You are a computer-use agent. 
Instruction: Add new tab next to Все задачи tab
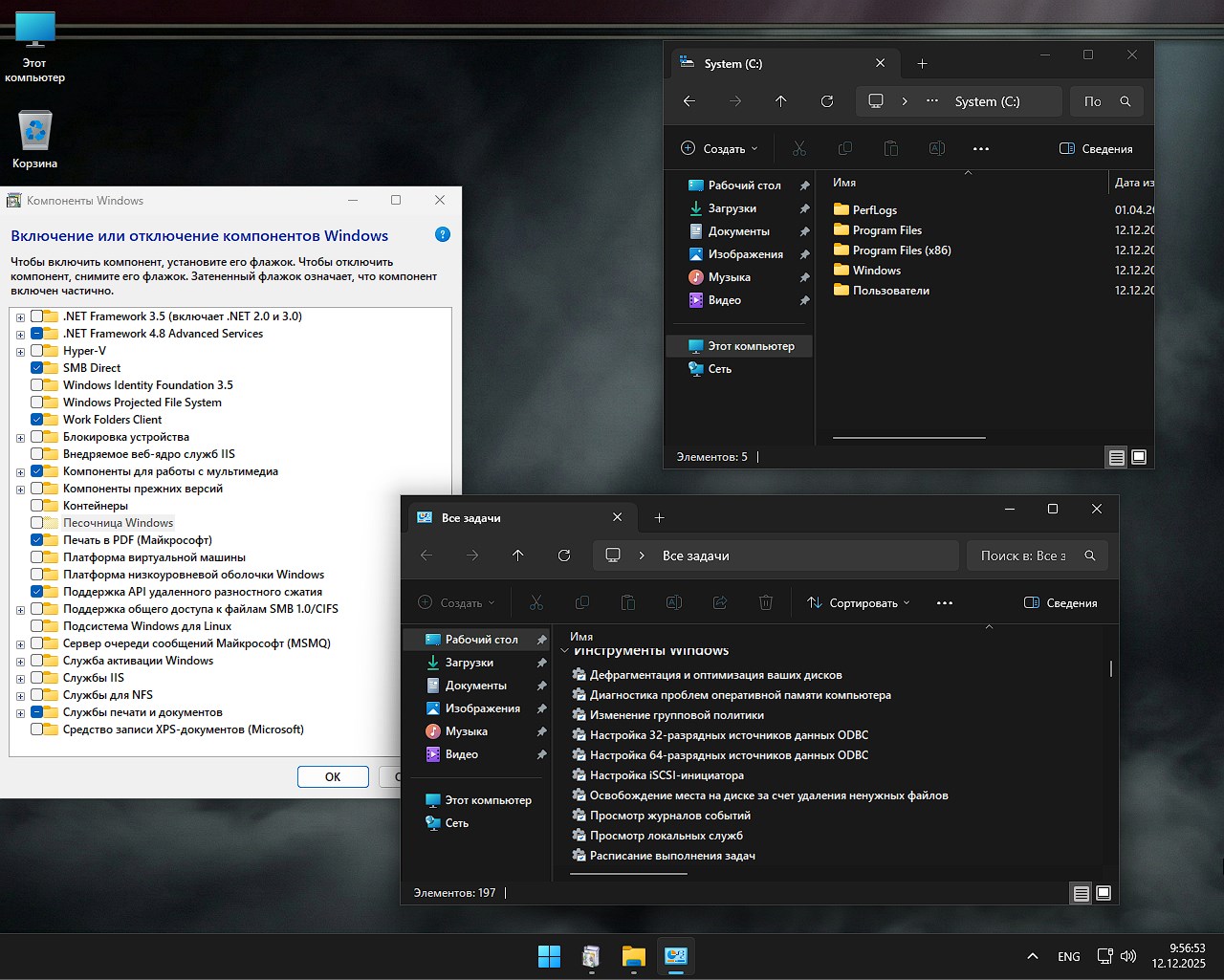tap(659, 518)
